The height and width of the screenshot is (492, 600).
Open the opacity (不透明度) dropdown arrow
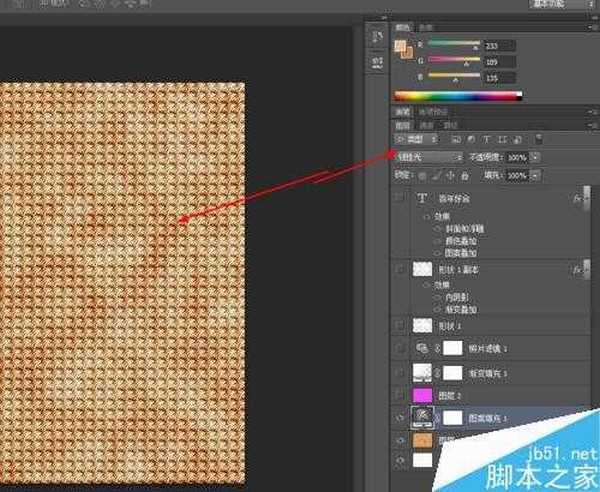535,158
